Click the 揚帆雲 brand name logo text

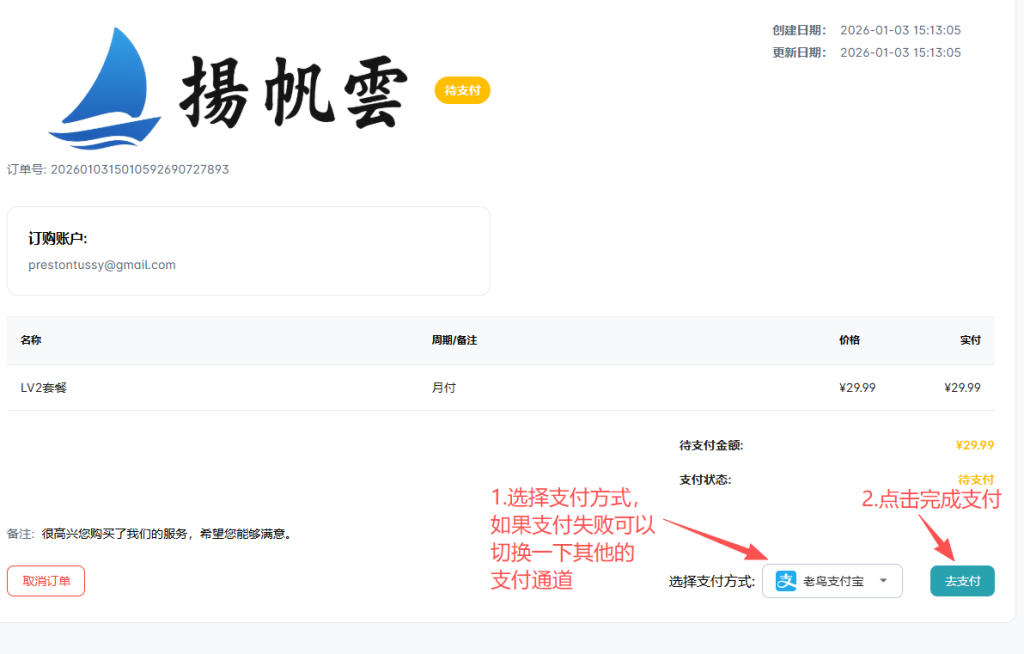pos(294,92)
